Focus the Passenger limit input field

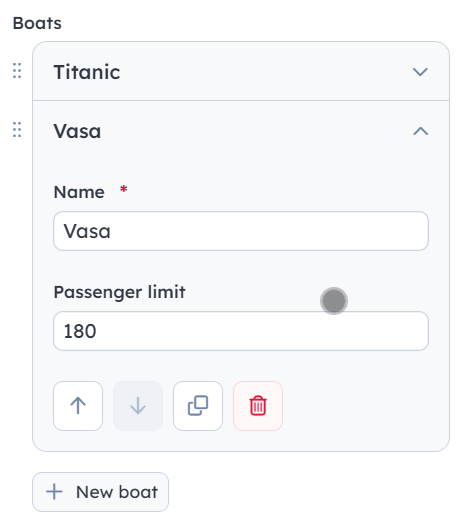(241, 331)
